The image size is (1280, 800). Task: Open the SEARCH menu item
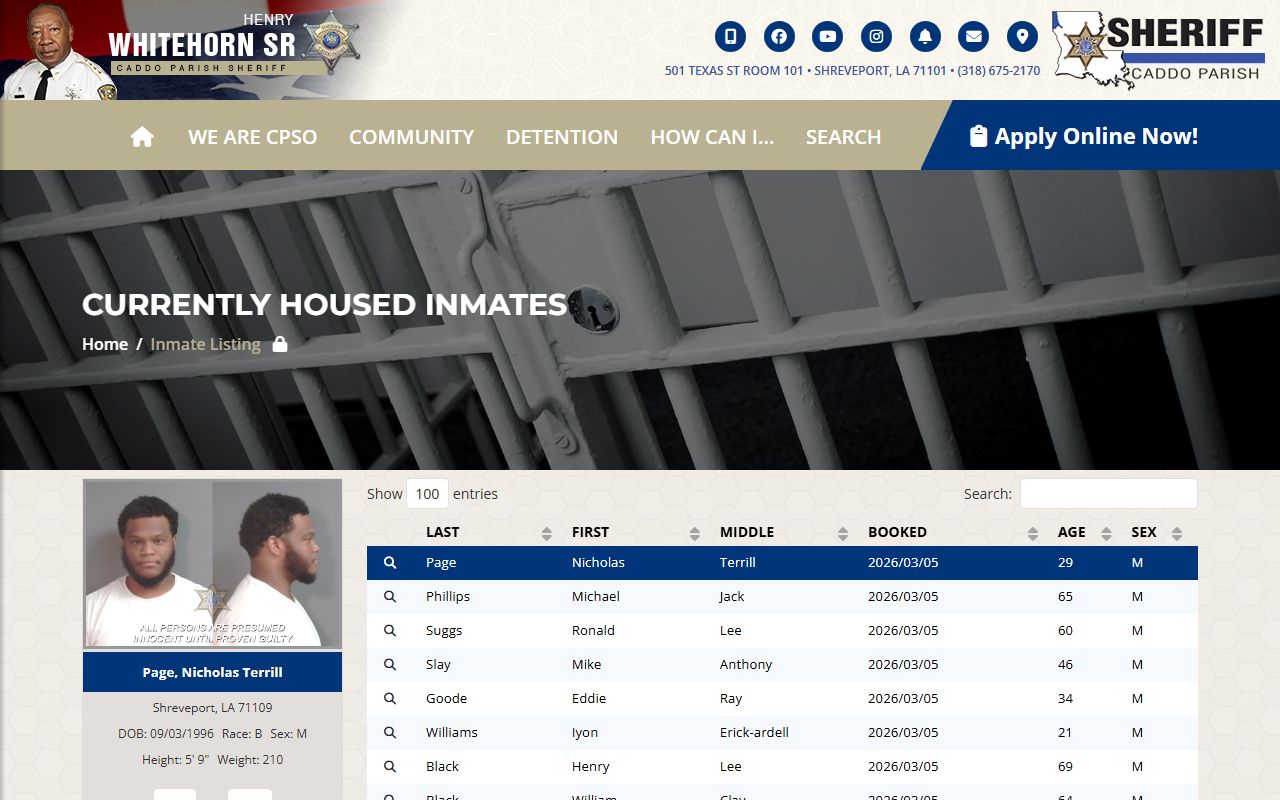coord(843,137)
